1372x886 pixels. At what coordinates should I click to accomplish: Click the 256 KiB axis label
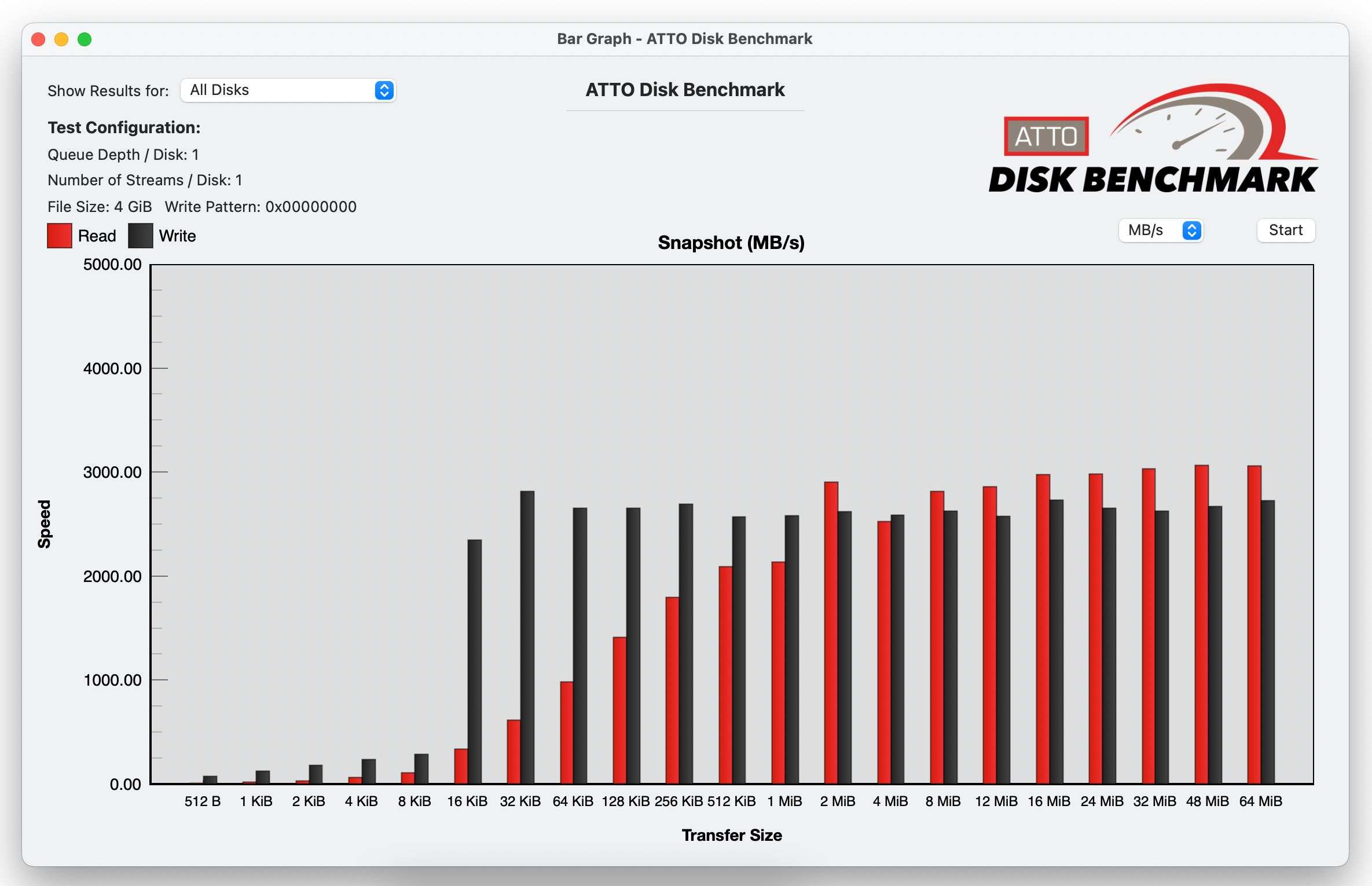click(x=679, y=801)
